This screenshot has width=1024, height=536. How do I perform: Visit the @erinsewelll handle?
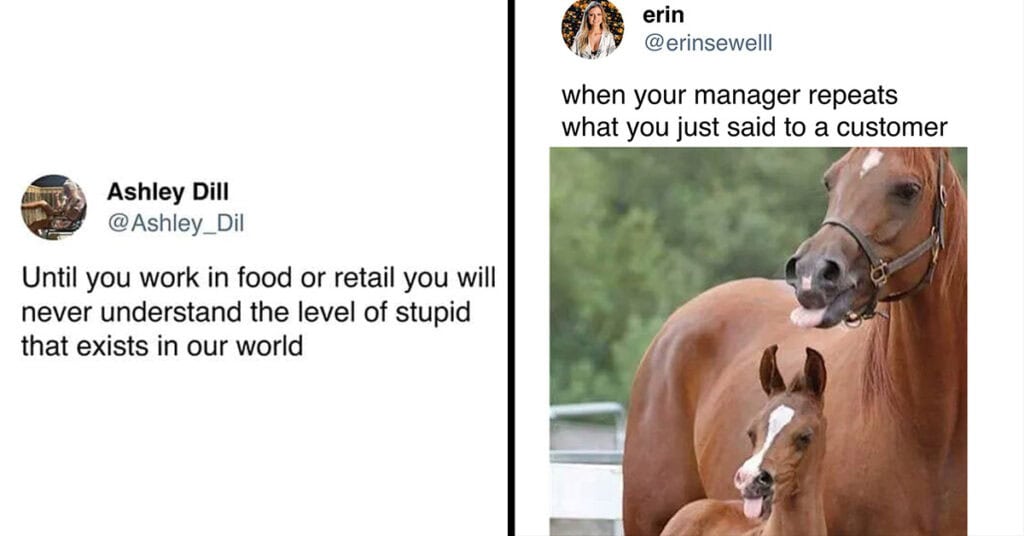[x=708, y=42]
